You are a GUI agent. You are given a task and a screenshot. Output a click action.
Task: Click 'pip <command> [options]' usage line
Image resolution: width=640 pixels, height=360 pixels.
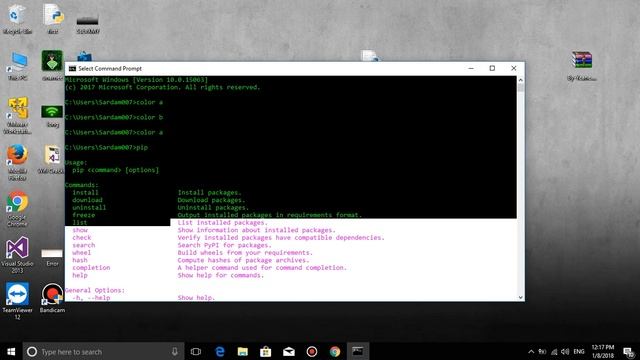coord(116,170)
